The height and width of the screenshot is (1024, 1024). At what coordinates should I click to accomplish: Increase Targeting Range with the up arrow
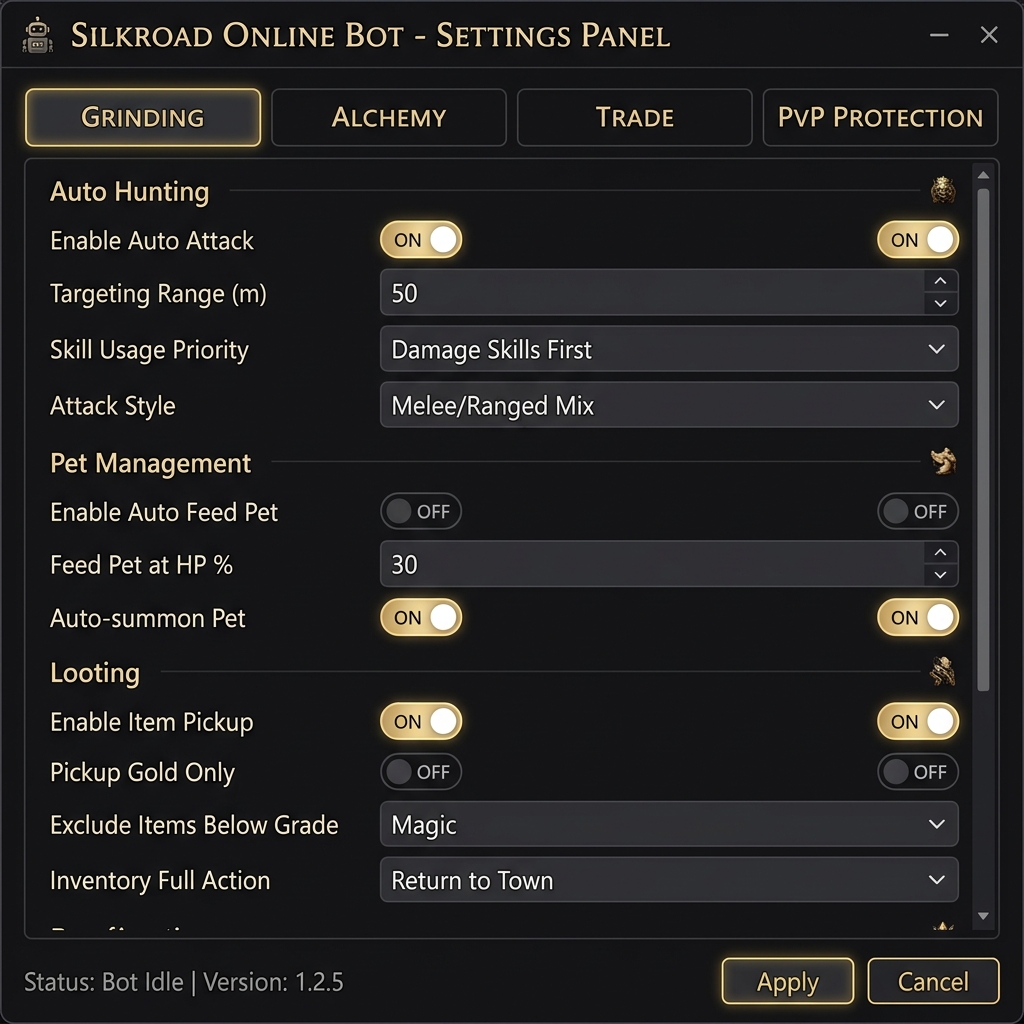(x=940, y=281)
